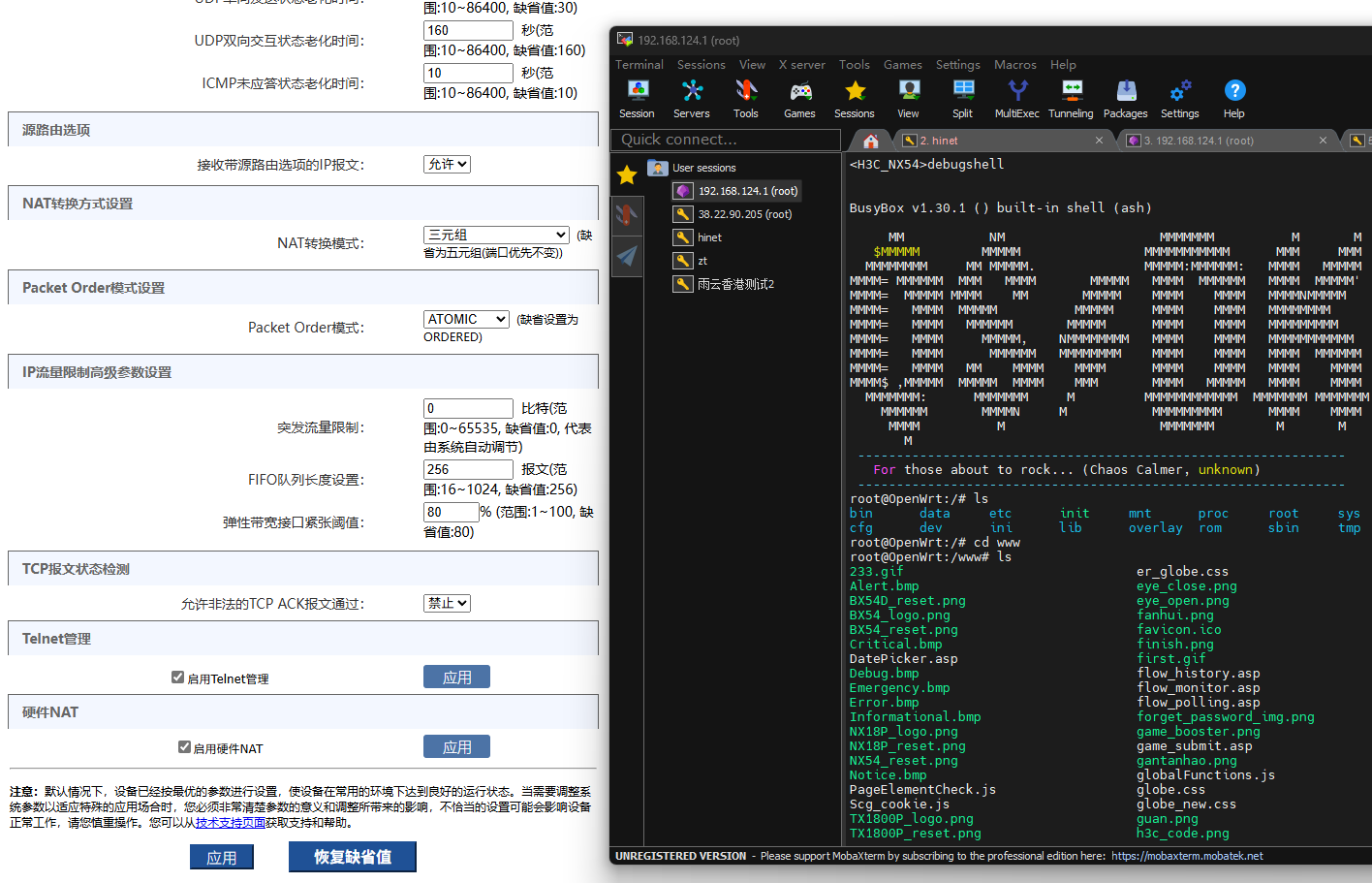The image size is (1372, 883).
Task: Click the Help question-mark toolbar icon
Action: point(1234,91)
